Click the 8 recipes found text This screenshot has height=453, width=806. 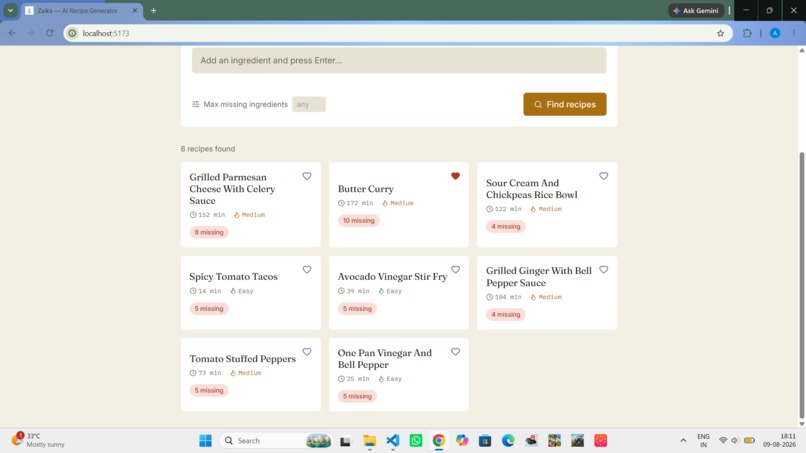click(208, 149)
